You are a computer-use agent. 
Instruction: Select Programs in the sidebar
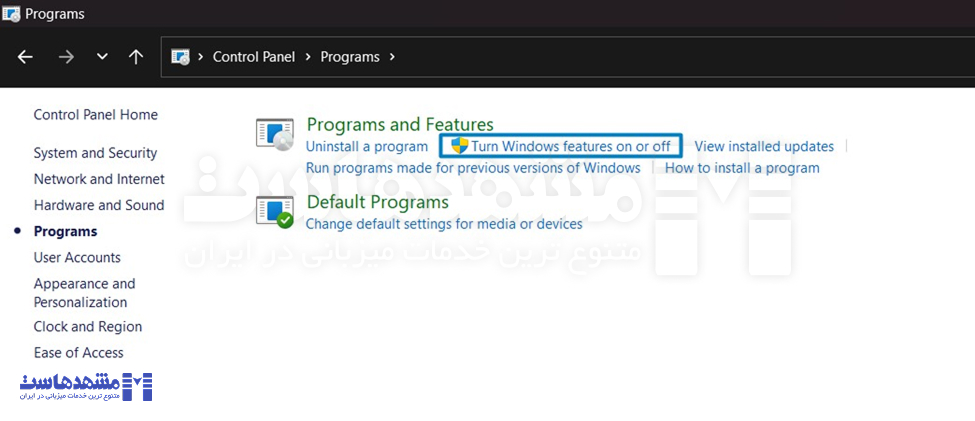(65, 231)
